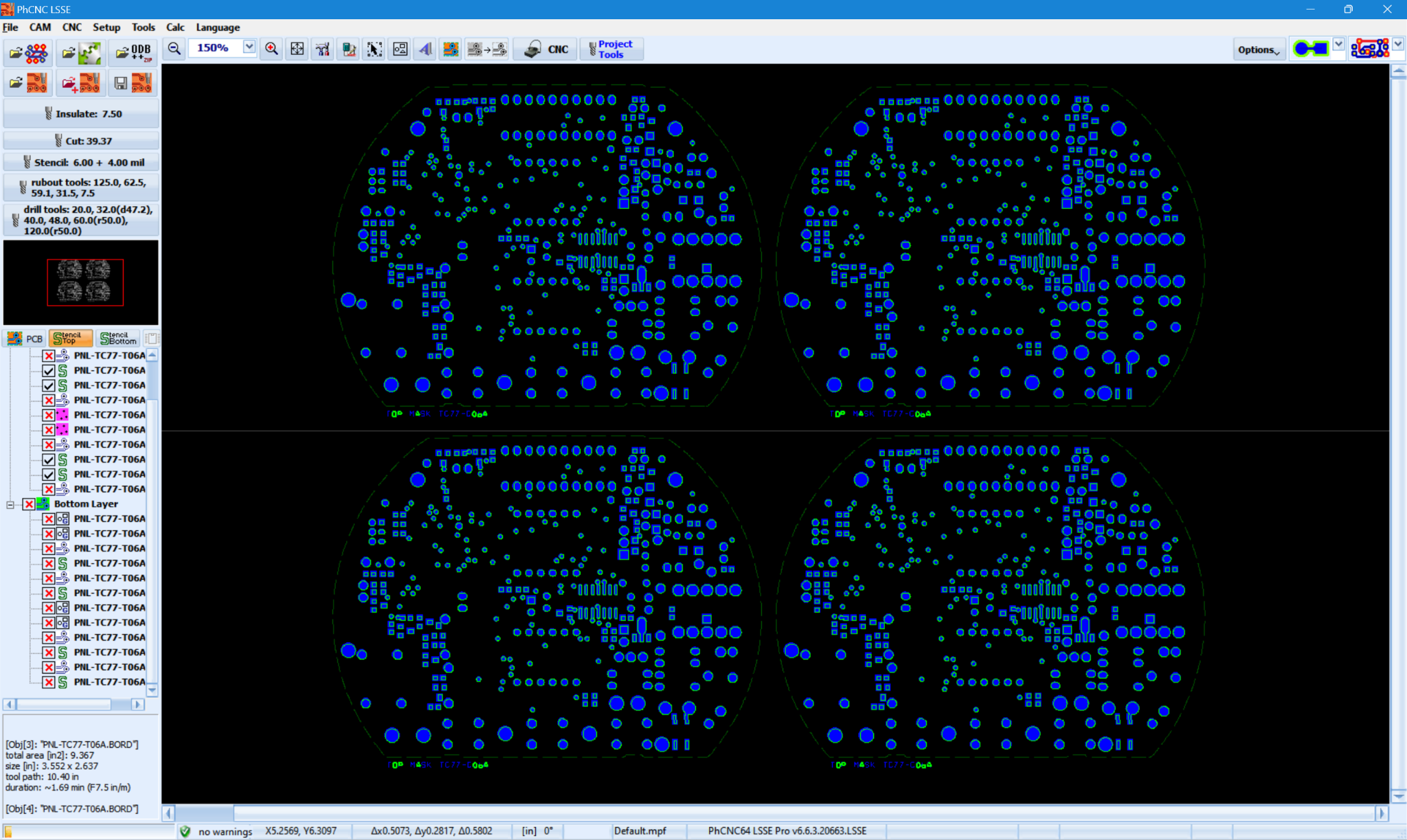Click the layer tree vertical scrollbar thumb
This screenshot has width=1407, height=840.
pos(152,380)
